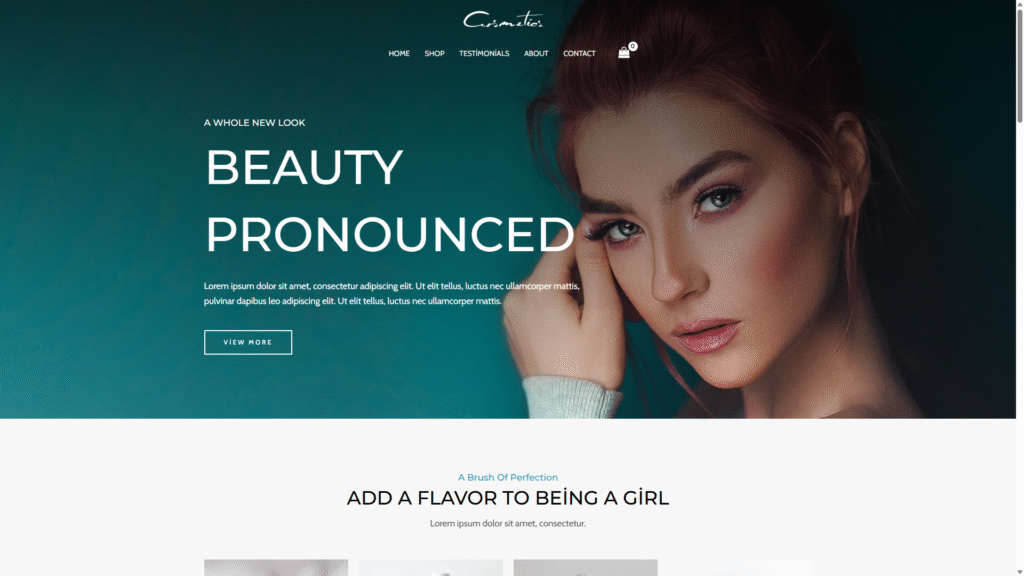Click the first product thumbnail
The height and width of the screenshot is (576, 1024).
click(x=276, y=568)
